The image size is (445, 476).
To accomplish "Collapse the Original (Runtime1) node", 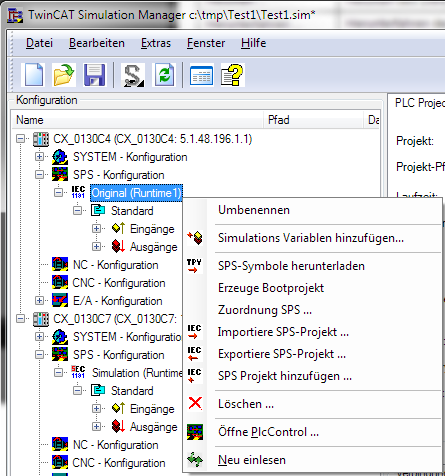I will tap(59, 193).
